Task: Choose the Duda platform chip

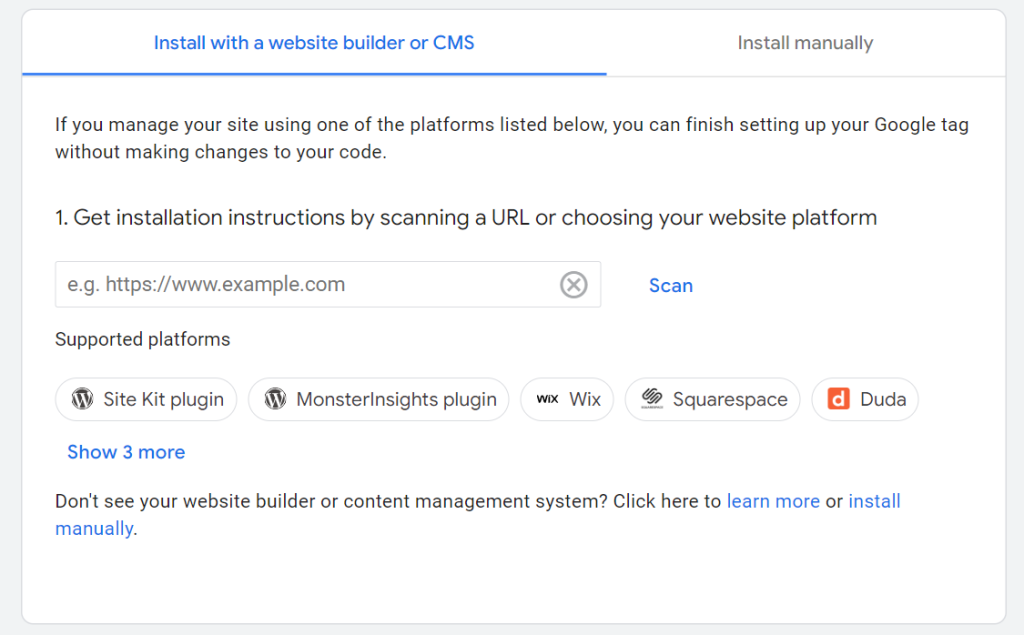Action: pos(865,399)
